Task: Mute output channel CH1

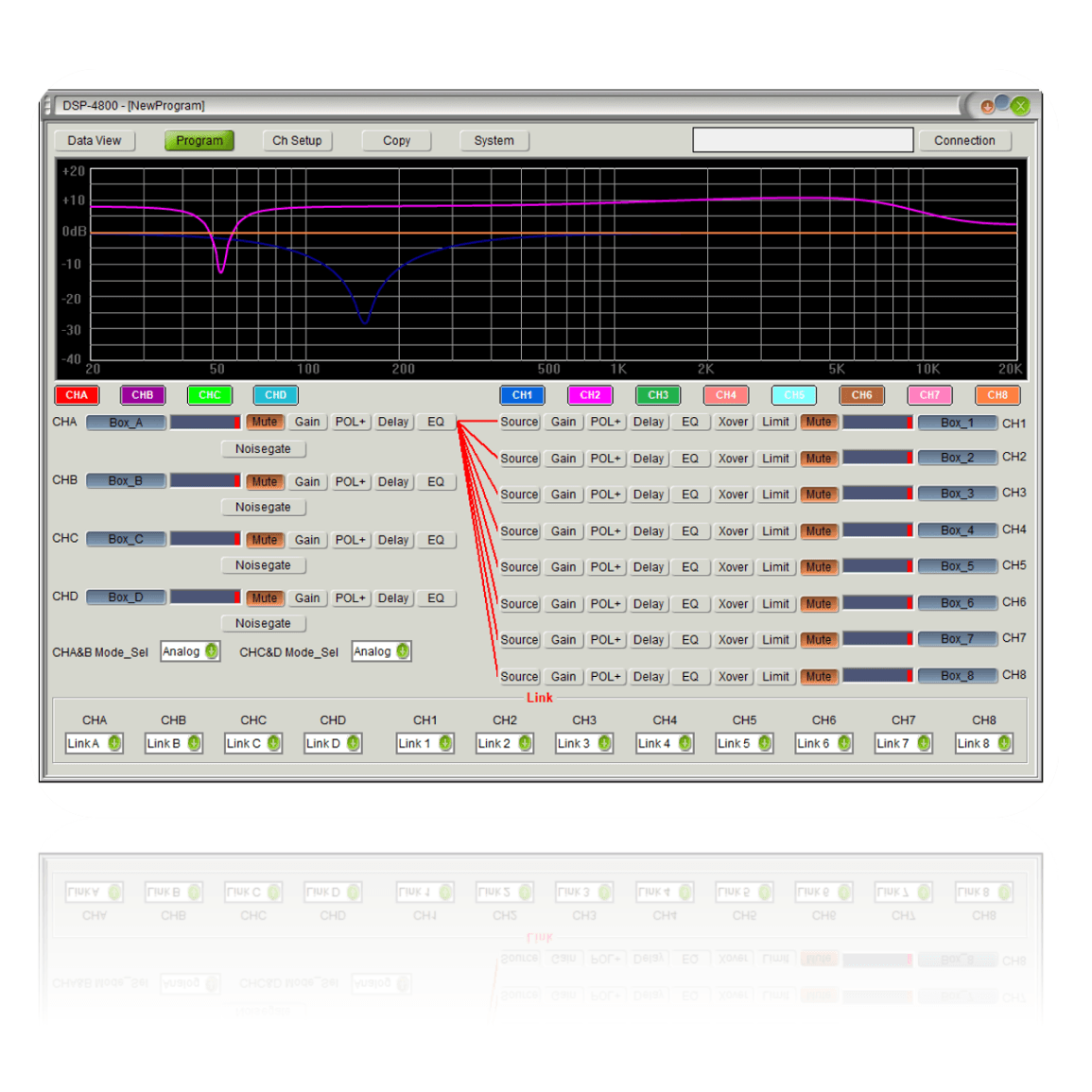Action: point(819,422)
